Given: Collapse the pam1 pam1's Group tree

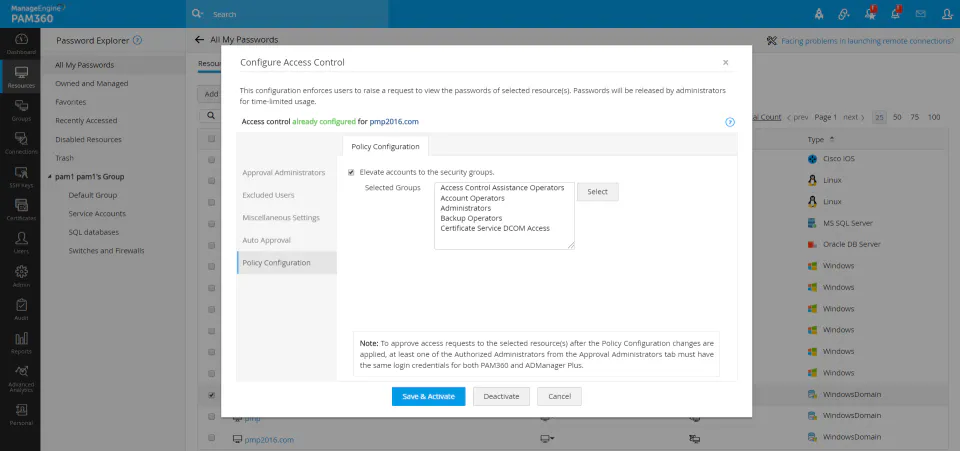Looking at the screenshot, I should click(50, 177).
